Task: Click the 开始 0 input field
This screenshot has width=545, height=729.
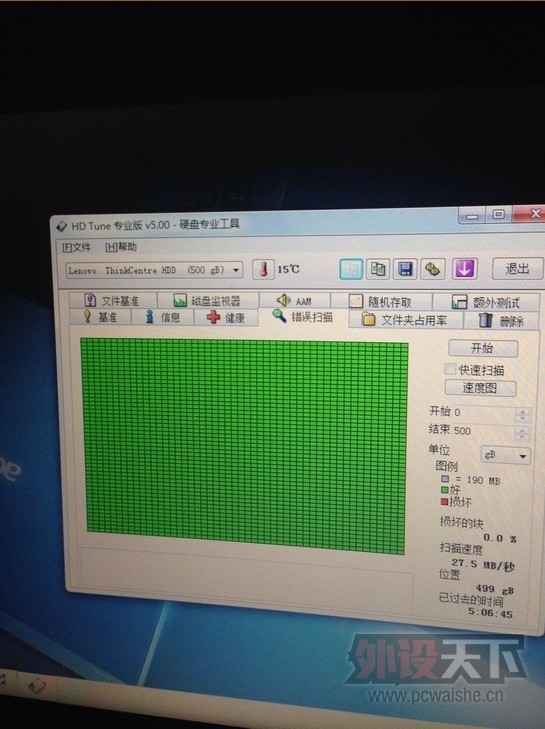Action: (484, 413)
